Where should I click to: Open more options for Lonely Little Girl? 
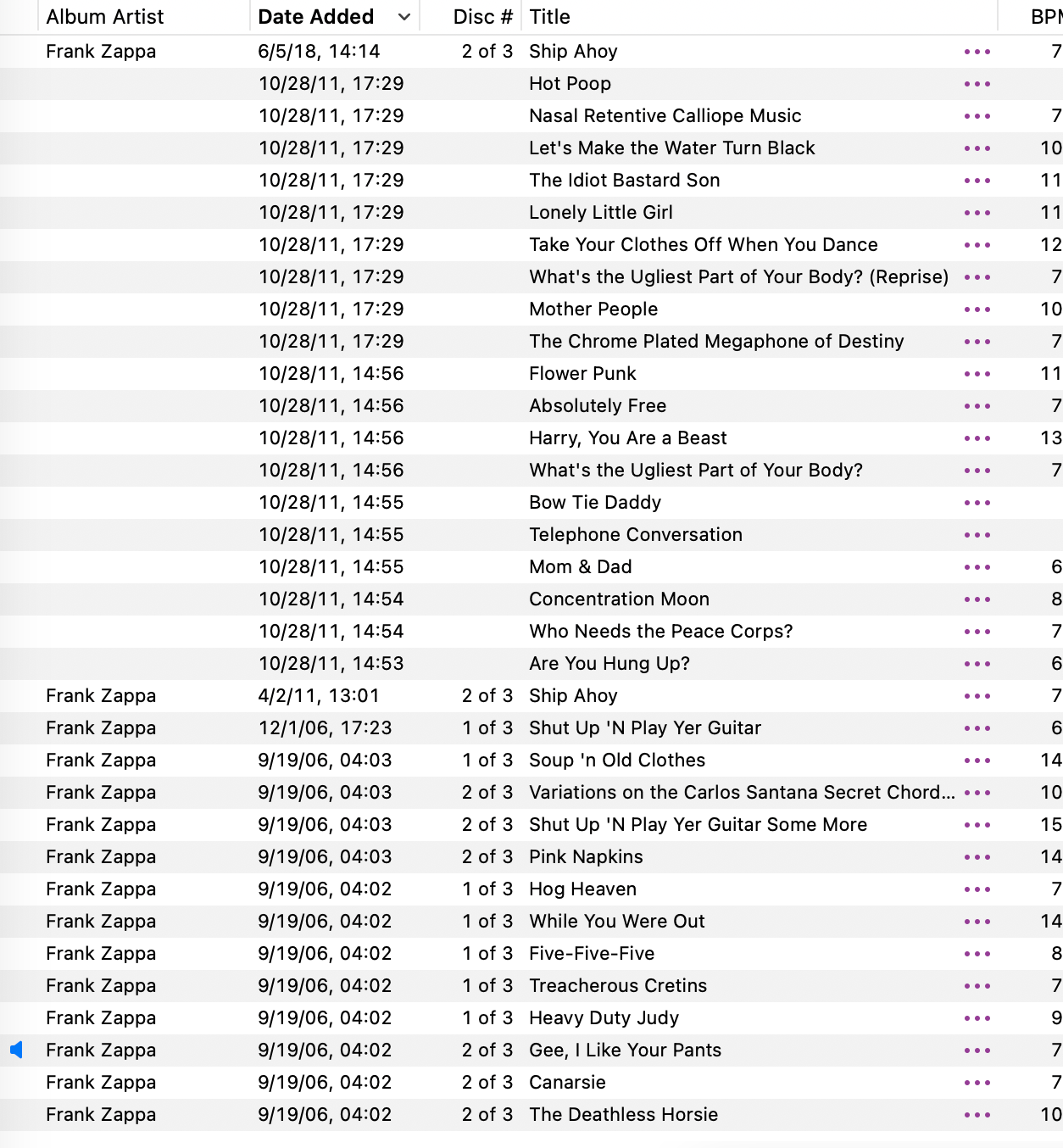click(977, 213)
